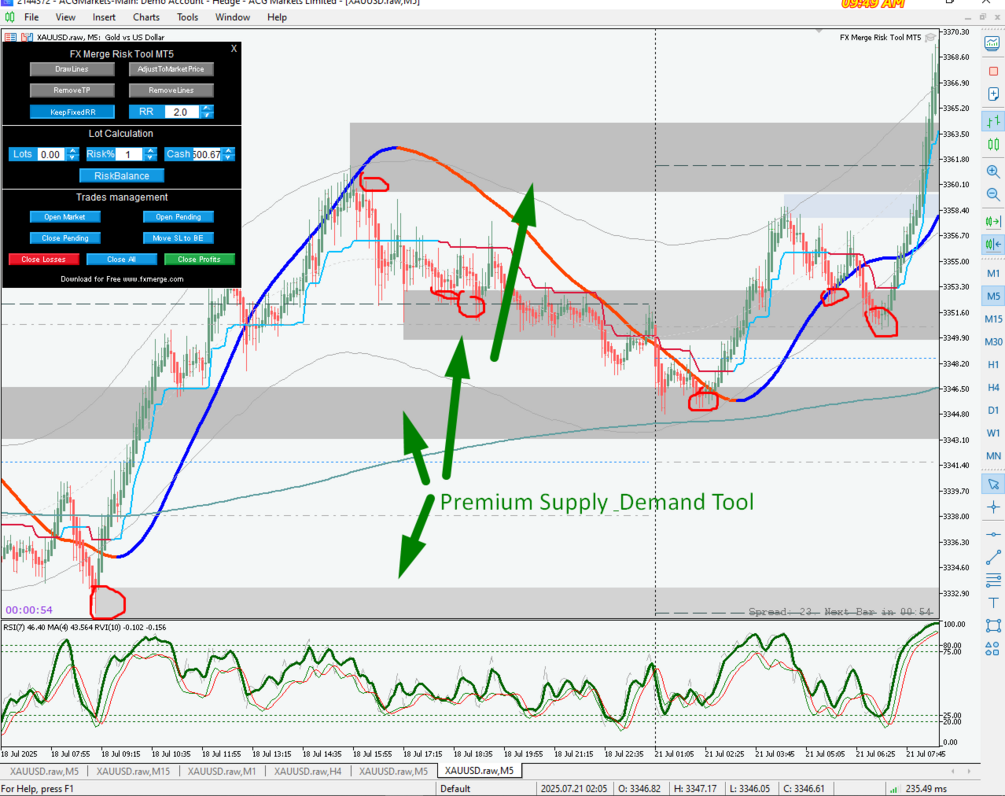Select the trendline drawing tool

click(x=993, y=557)
